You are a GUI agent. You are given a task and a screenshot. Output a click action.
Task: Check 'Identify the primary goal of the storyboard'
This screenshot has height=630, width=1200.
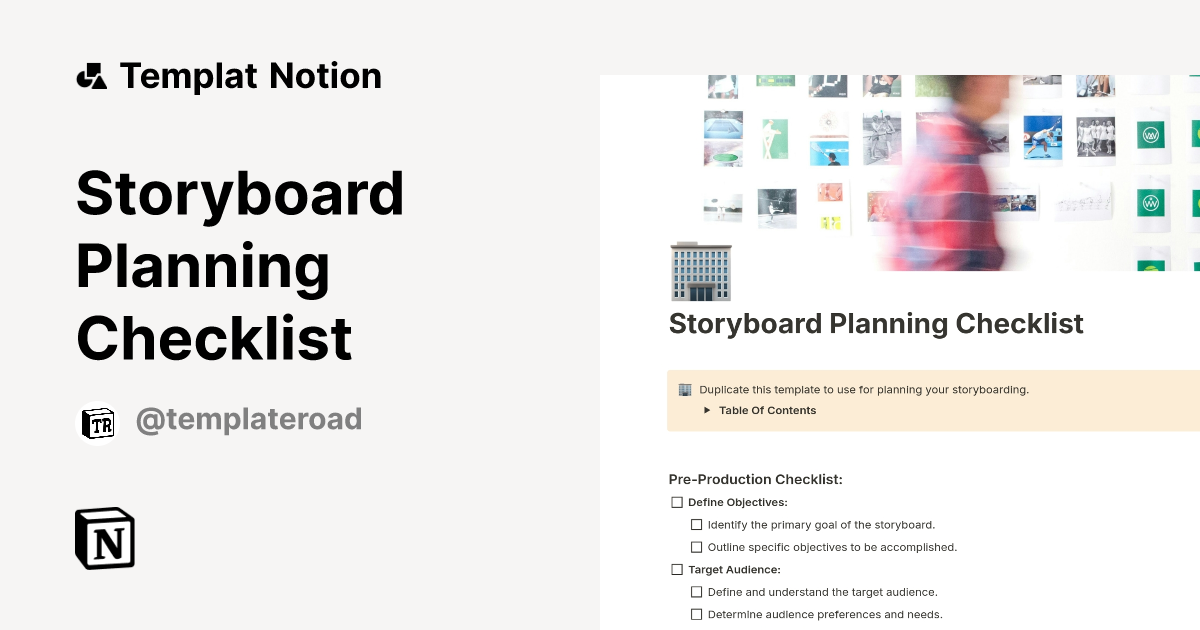coord(696,524)
